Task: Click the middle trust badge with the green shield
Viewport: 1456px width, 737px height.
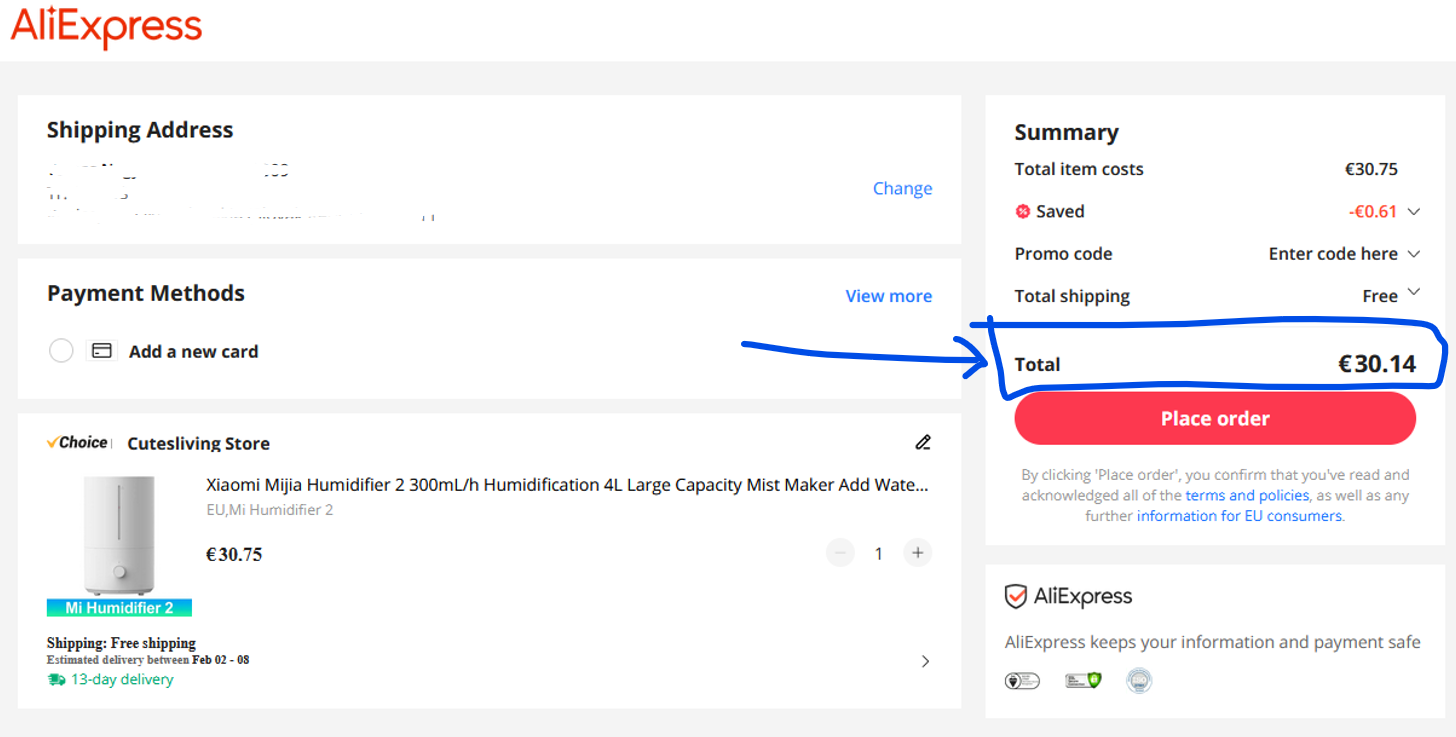Action: click(x=1083, y=681)
